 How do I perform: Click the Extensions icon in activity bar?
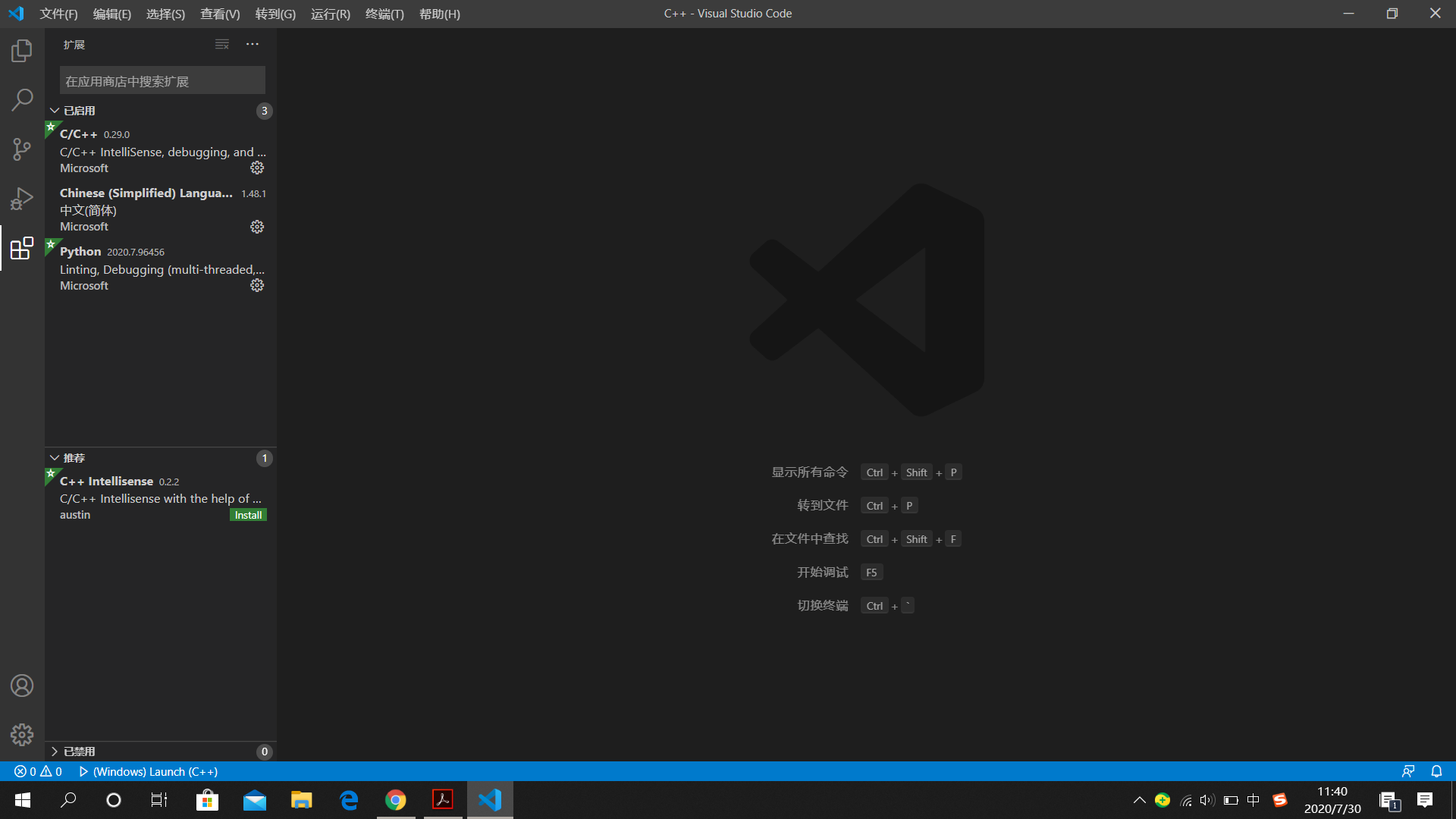[22, 248]
